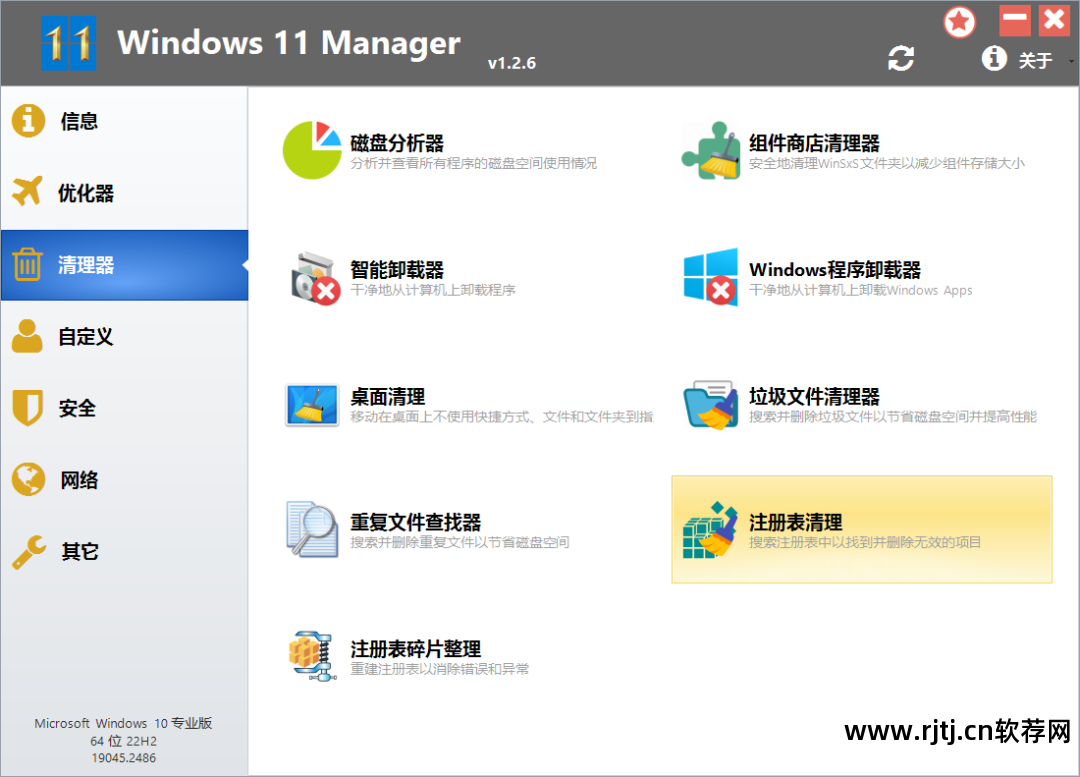
Task: Switch to the 优化器 tab label
Action: [x=86, y=193]
